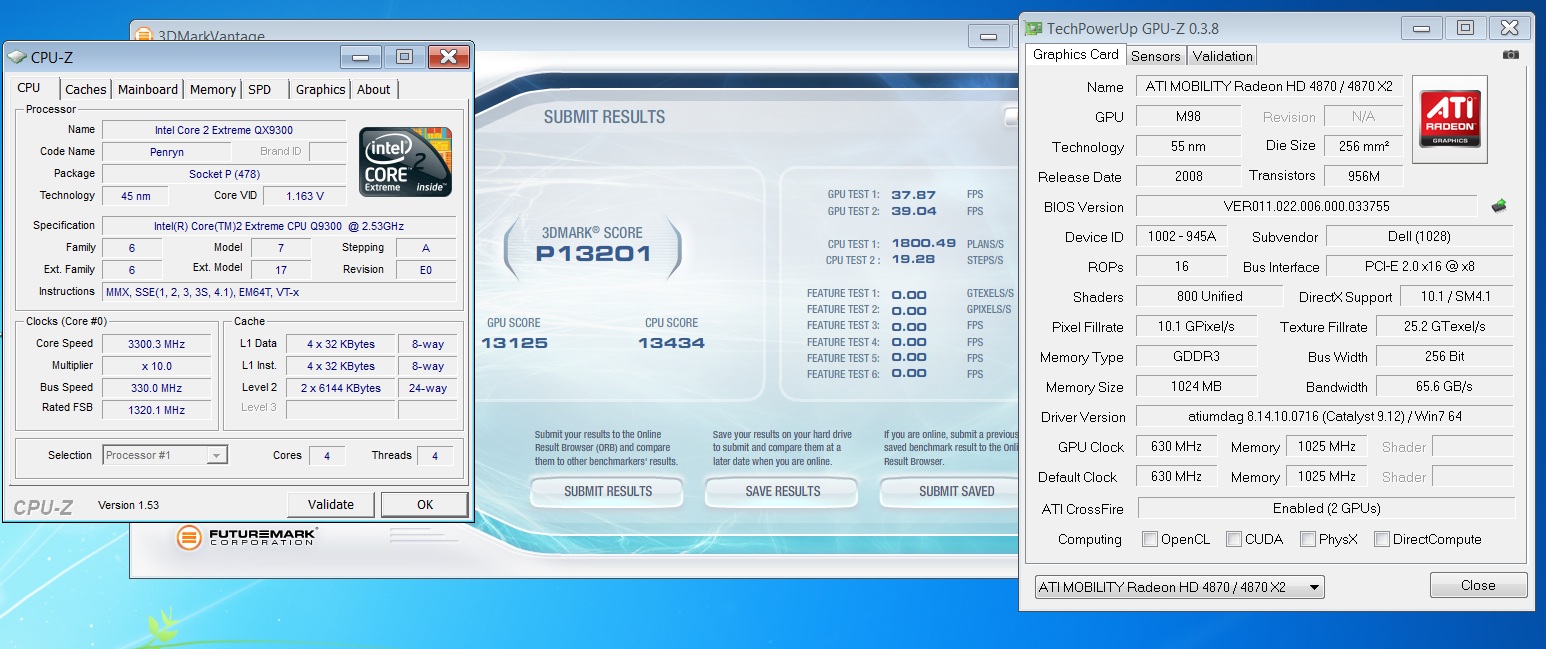Go to the SPD tab
Image resolution: width=1546 pixels, height=649 pixels.
tap(260, 89)
